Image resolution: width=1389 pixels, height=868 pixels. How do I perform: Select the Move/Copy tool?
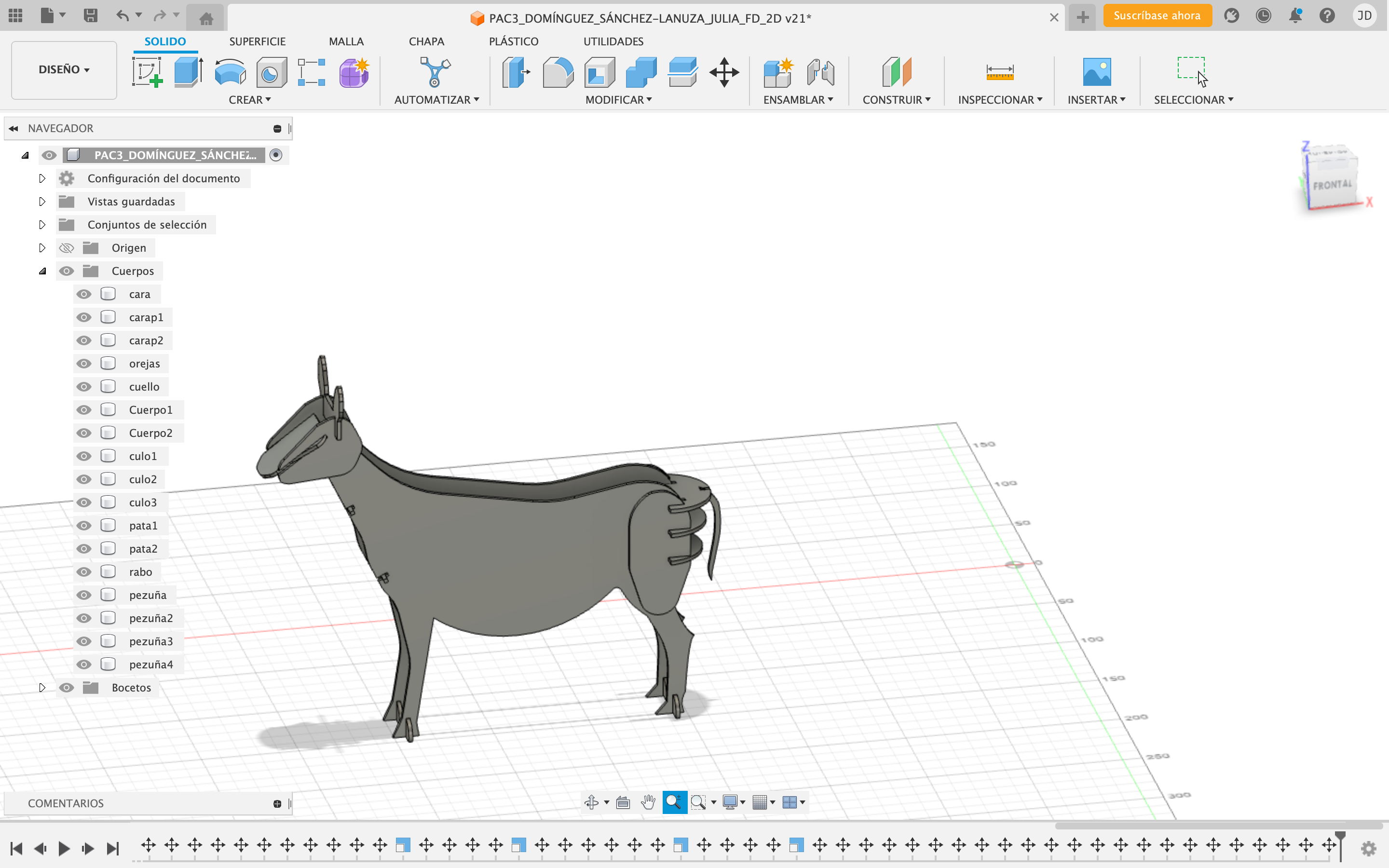(x=724, y=72)
